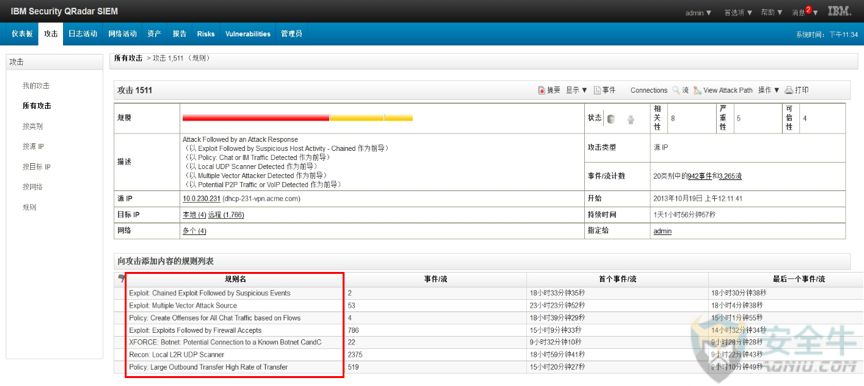Image resolution: width=864 pixels, height=386 pixels.
Task: Click the 786 events/flows count cell
Action: coord(353,330)
